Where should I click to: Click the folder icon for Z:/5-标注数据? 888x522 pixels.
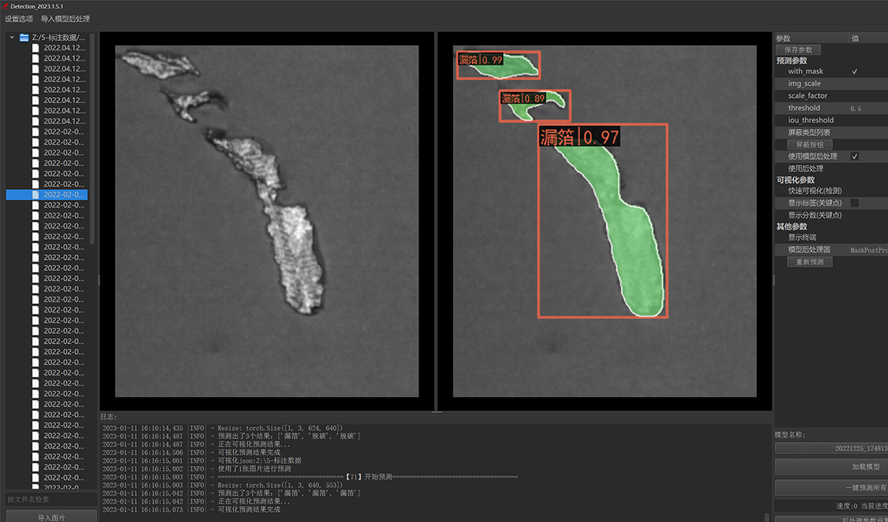[24, 38]
